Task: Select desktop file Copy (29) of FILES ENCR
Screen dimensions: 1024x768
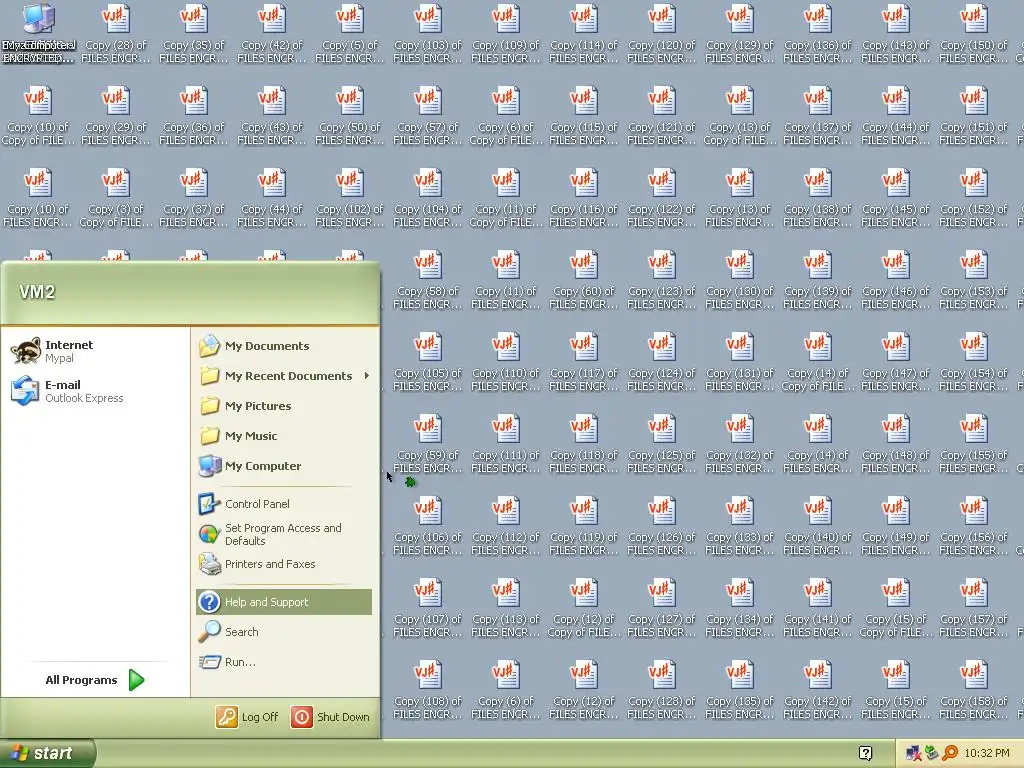Action: pyautogui.click(x=116, y=117)
